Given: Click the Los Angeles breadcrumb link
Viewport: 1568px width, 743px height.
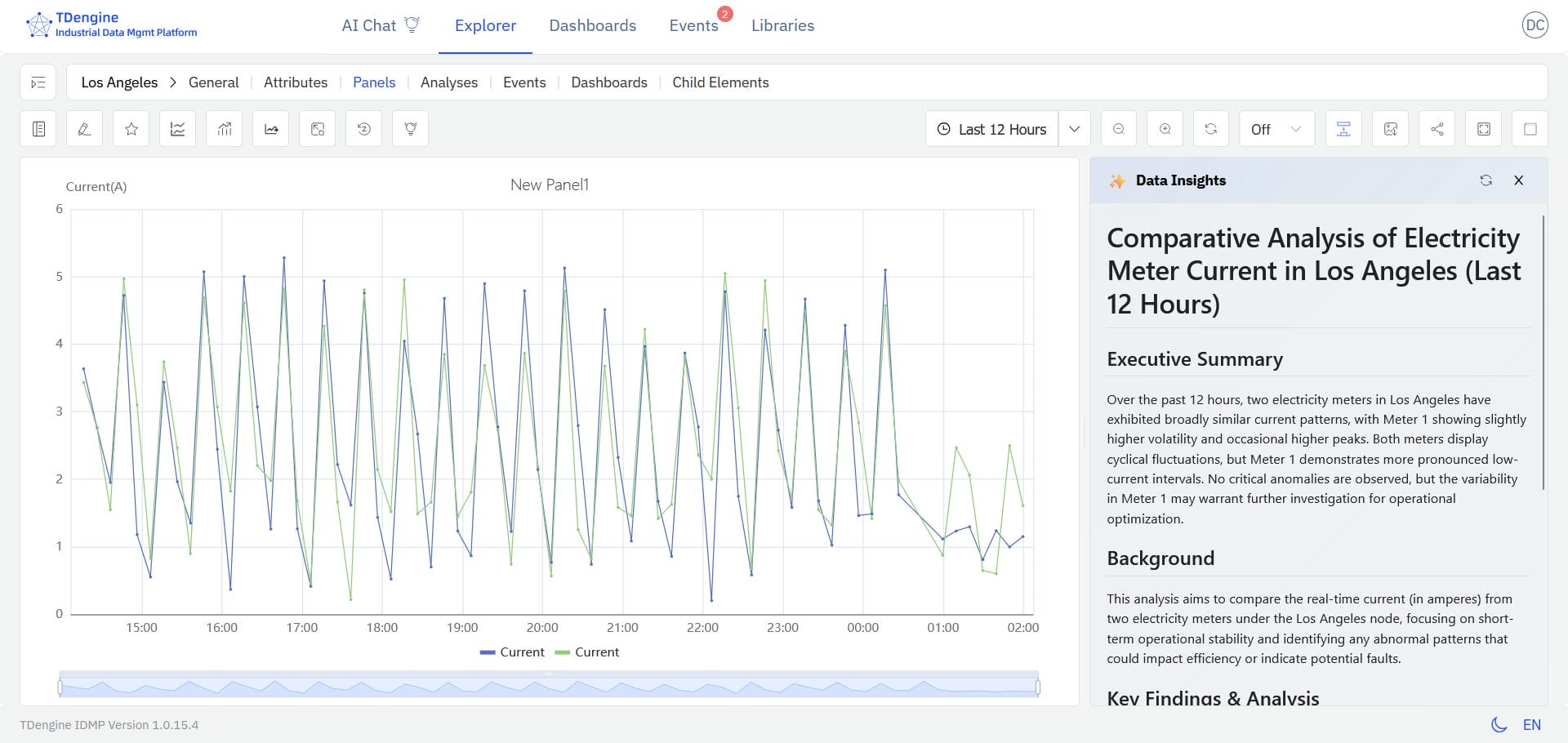Looking at the screenshot, I should click(119, 82).
